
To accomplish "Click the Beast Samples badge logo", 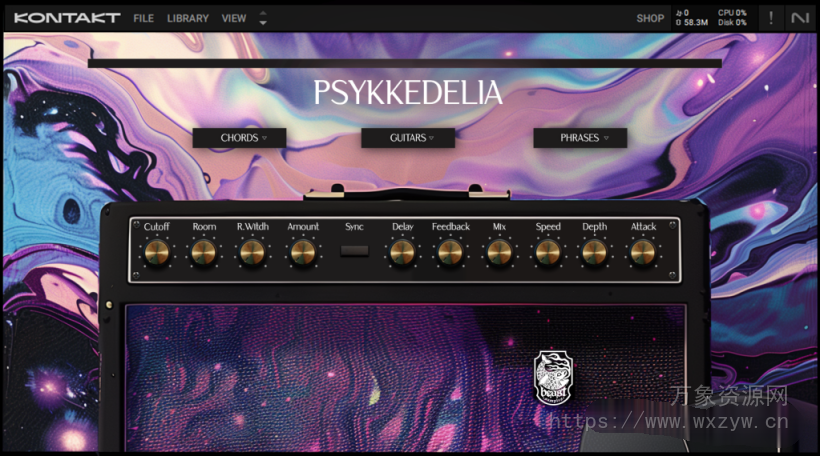I will [x=553, y=378].
